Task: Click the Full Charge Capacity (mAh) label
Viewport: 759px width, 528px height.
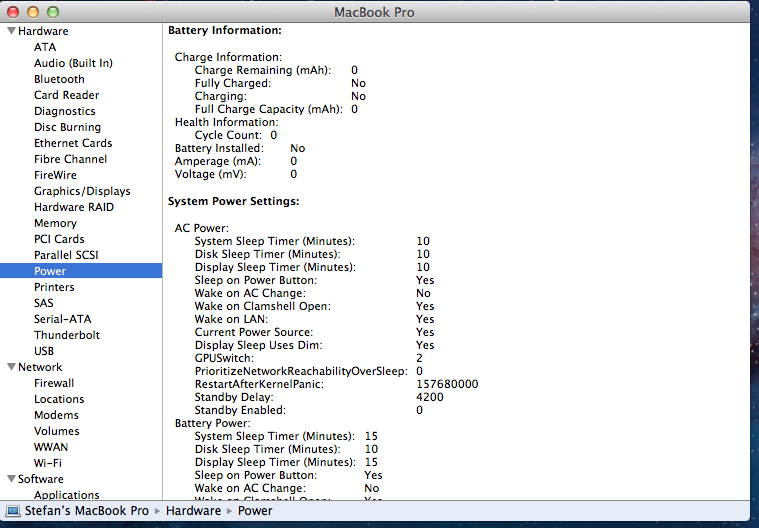Action: click(x=269, y=109)
